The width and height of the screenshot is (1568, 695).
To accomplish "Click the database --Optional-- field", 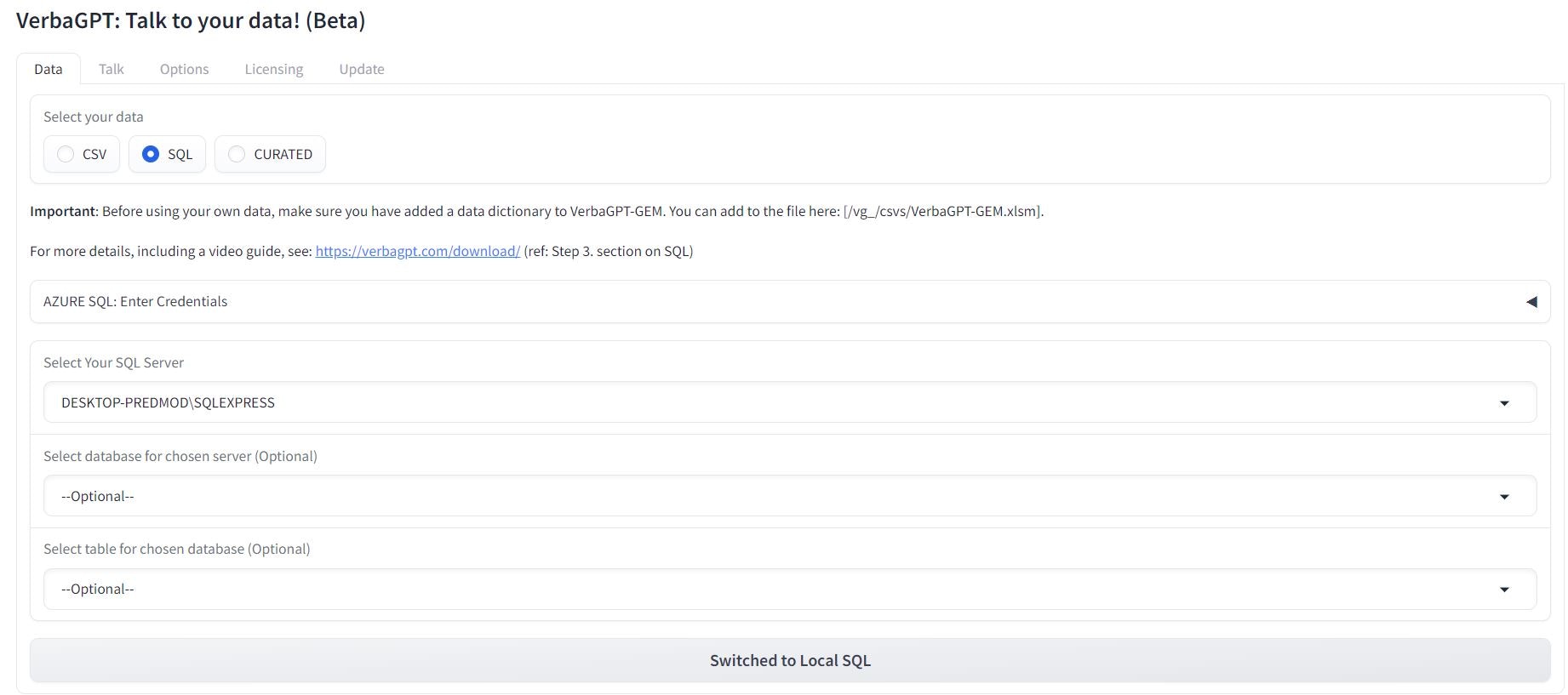I will point(790,496).
